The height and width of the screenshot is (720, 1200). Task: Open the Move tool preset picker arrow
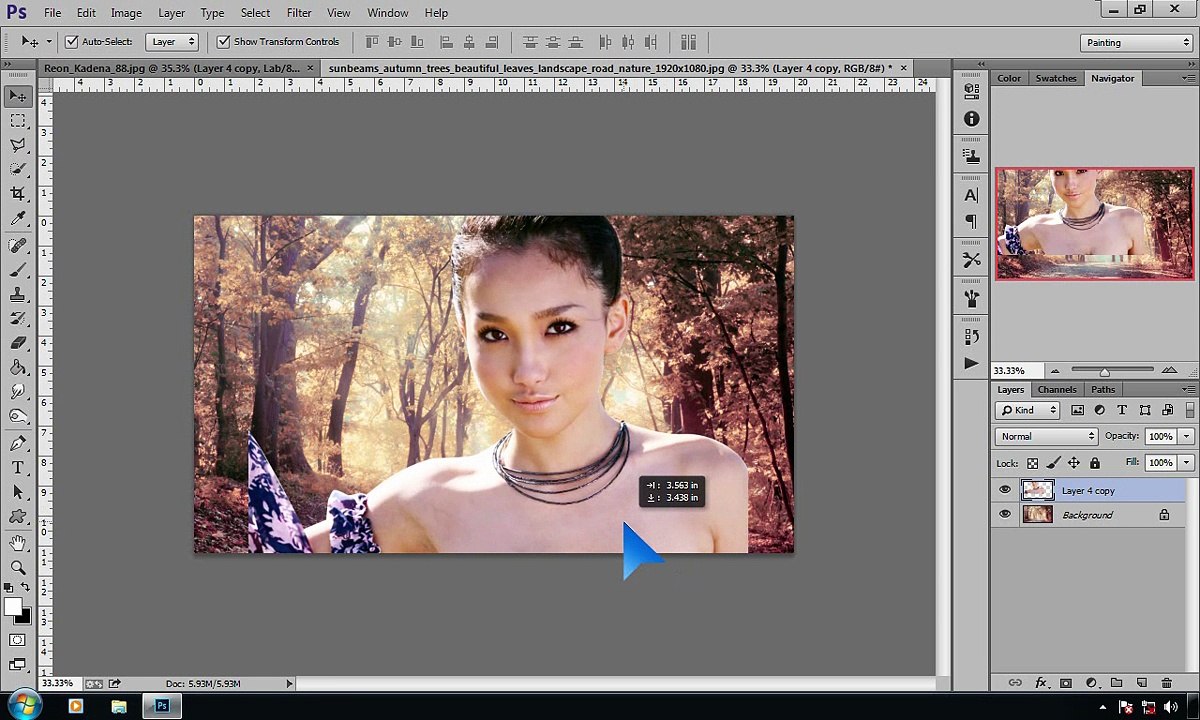[48, 42]
